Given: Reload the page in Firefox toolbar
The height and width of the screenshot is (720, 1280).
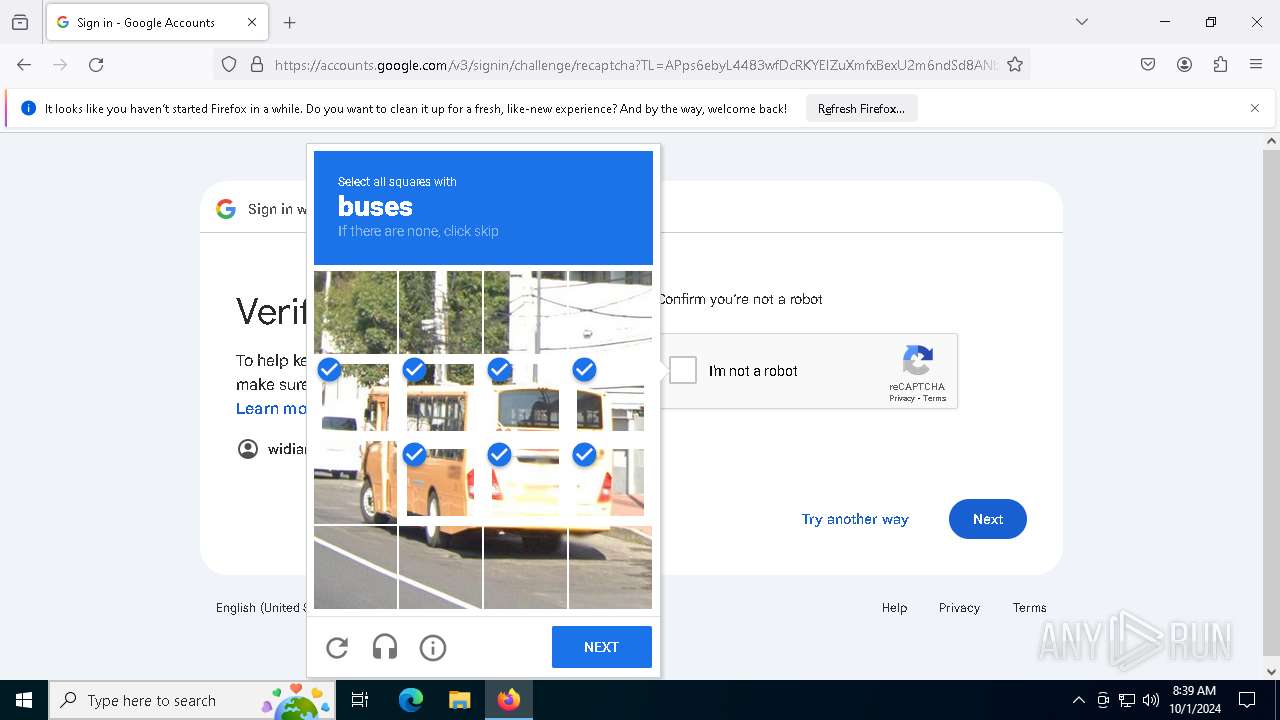Looking at the screenshot, I should tap(96, 65).
